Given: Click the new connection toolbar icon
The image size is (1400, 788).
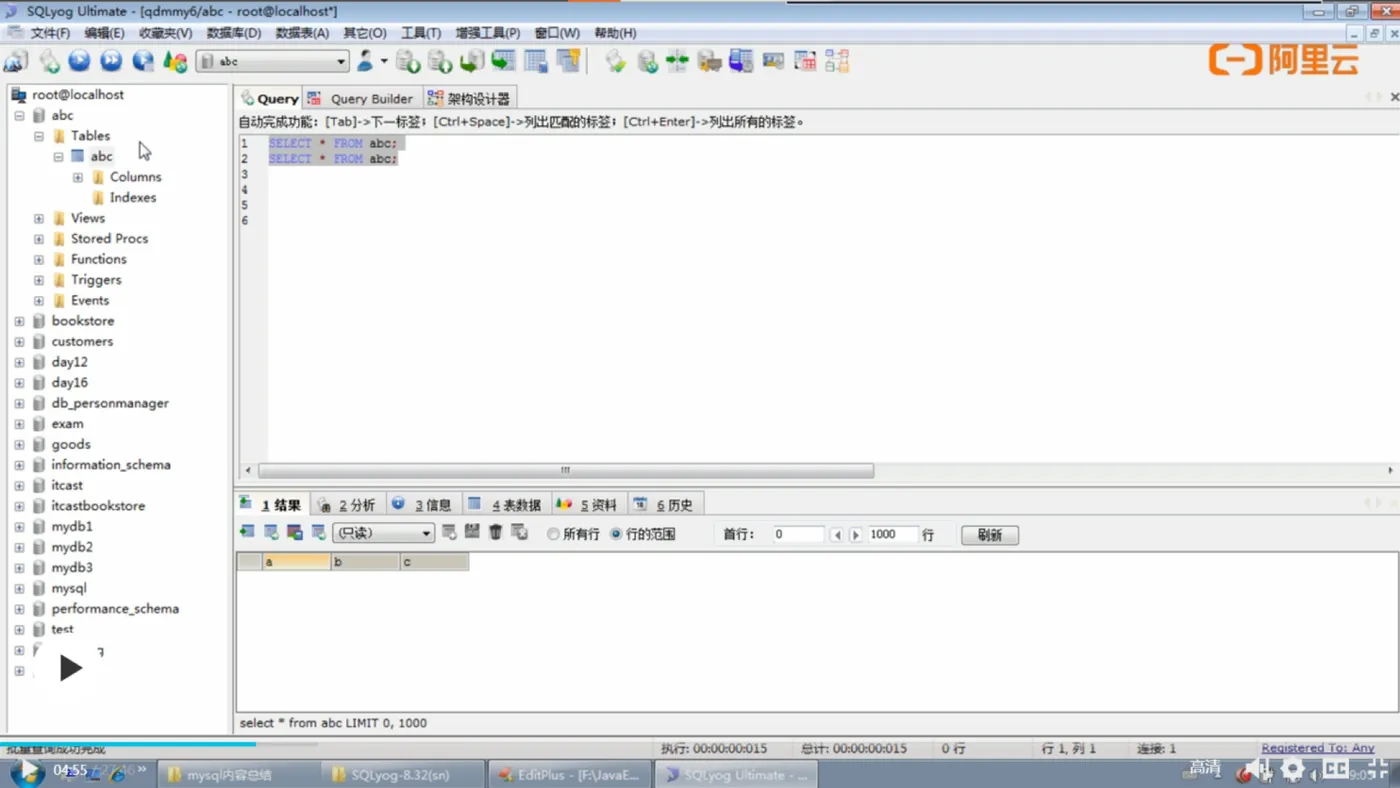Looking at the screenshot, I should click(x=16, y=62).
